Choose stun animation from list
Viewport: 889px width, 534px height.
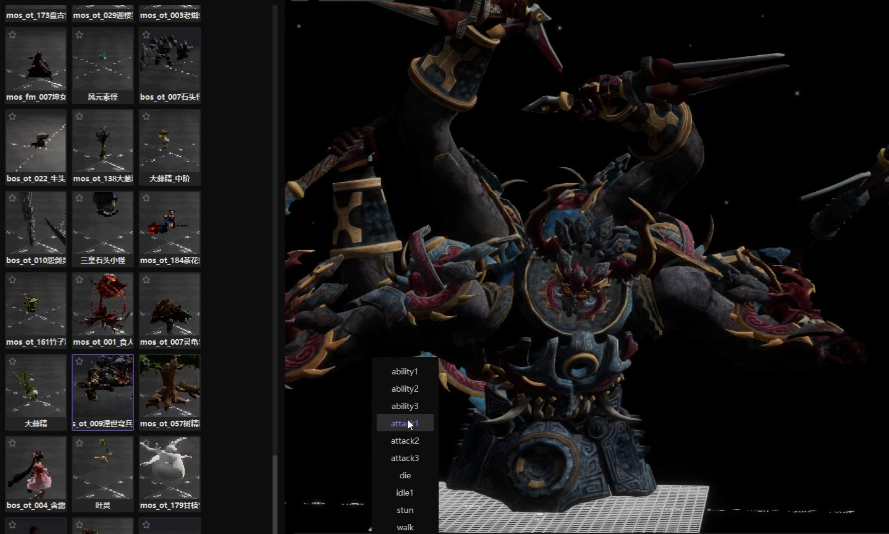point(405,510)
